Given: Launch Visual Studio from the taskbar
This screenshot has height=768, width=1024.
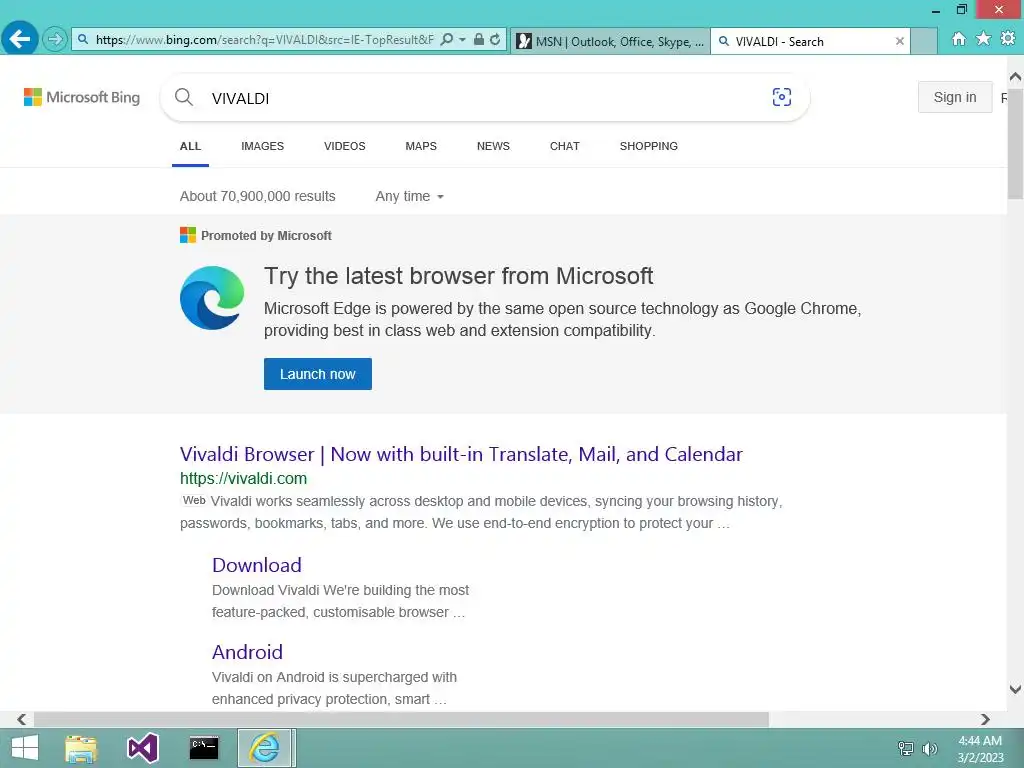Looking at the screenshot, I should click(142, 748).
